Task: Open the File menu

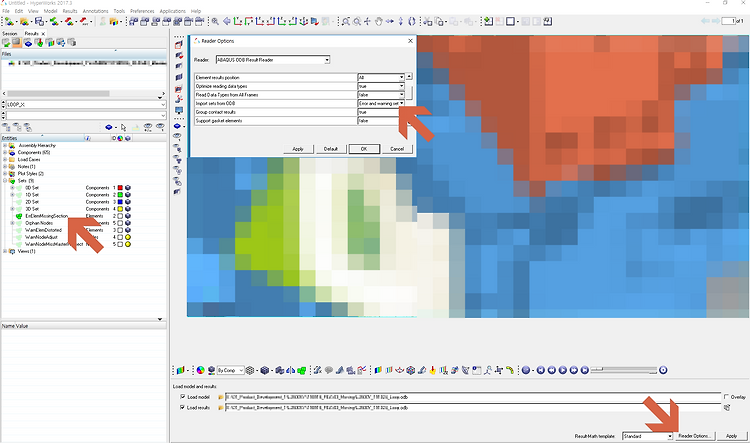Action: [6, 11]
